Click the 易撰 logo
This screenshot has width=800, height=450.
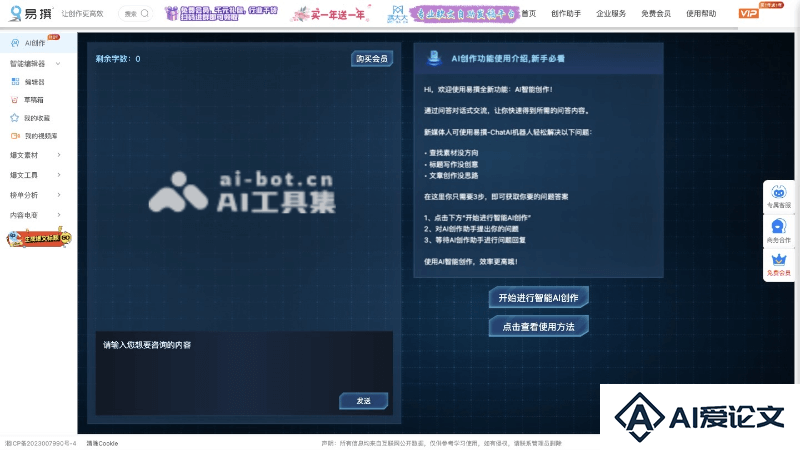pos(31,13)
